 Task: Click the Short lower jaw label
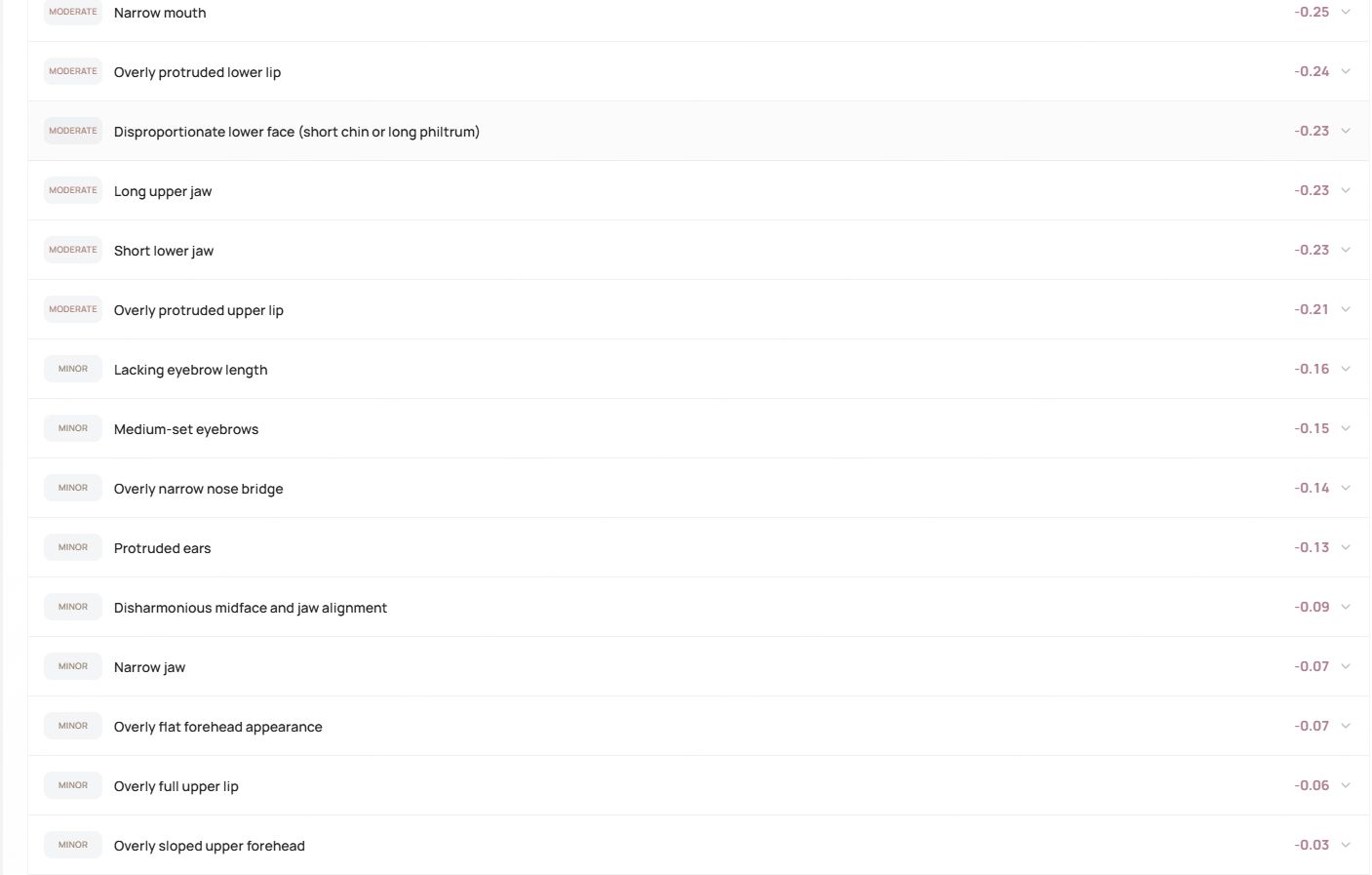[164, 251]
